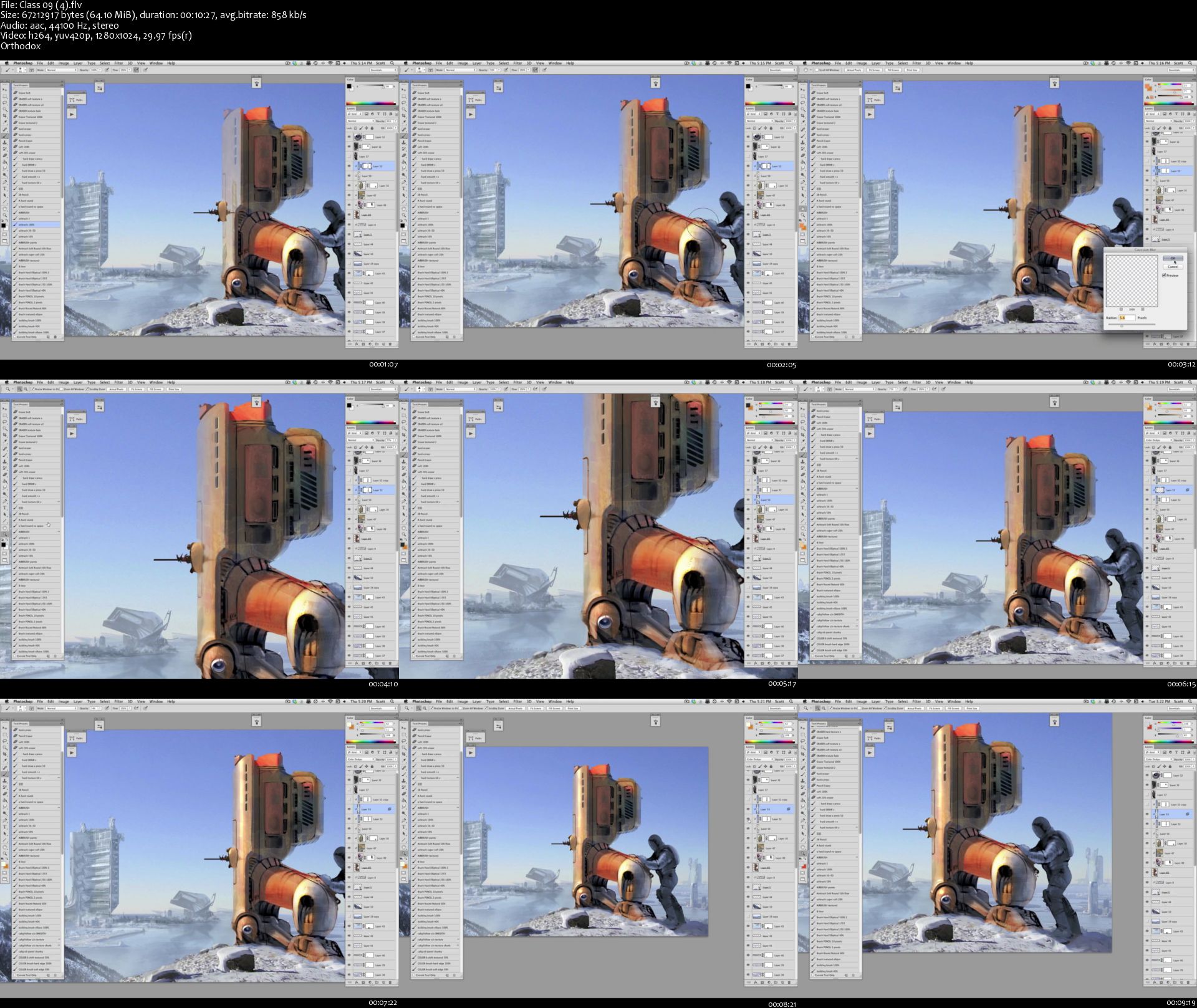Select the Clone Stamp tool in the 00:04:10 frame

[x=5, y=462]
